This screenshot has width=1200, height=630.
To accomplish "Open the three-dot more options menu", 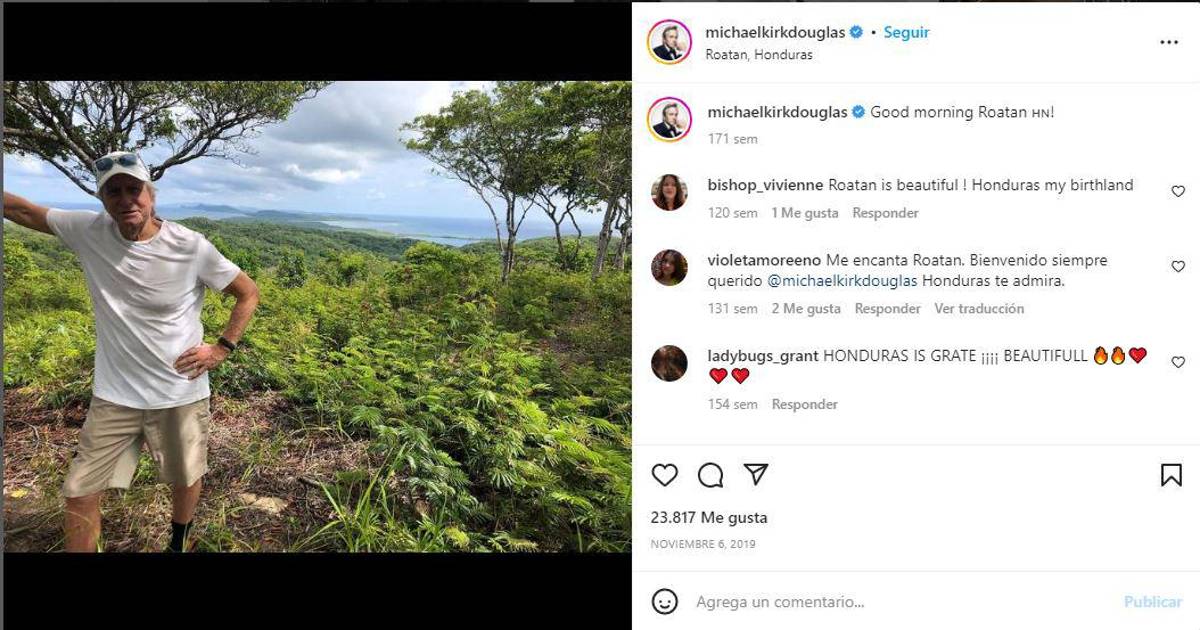I will 1169,43.
